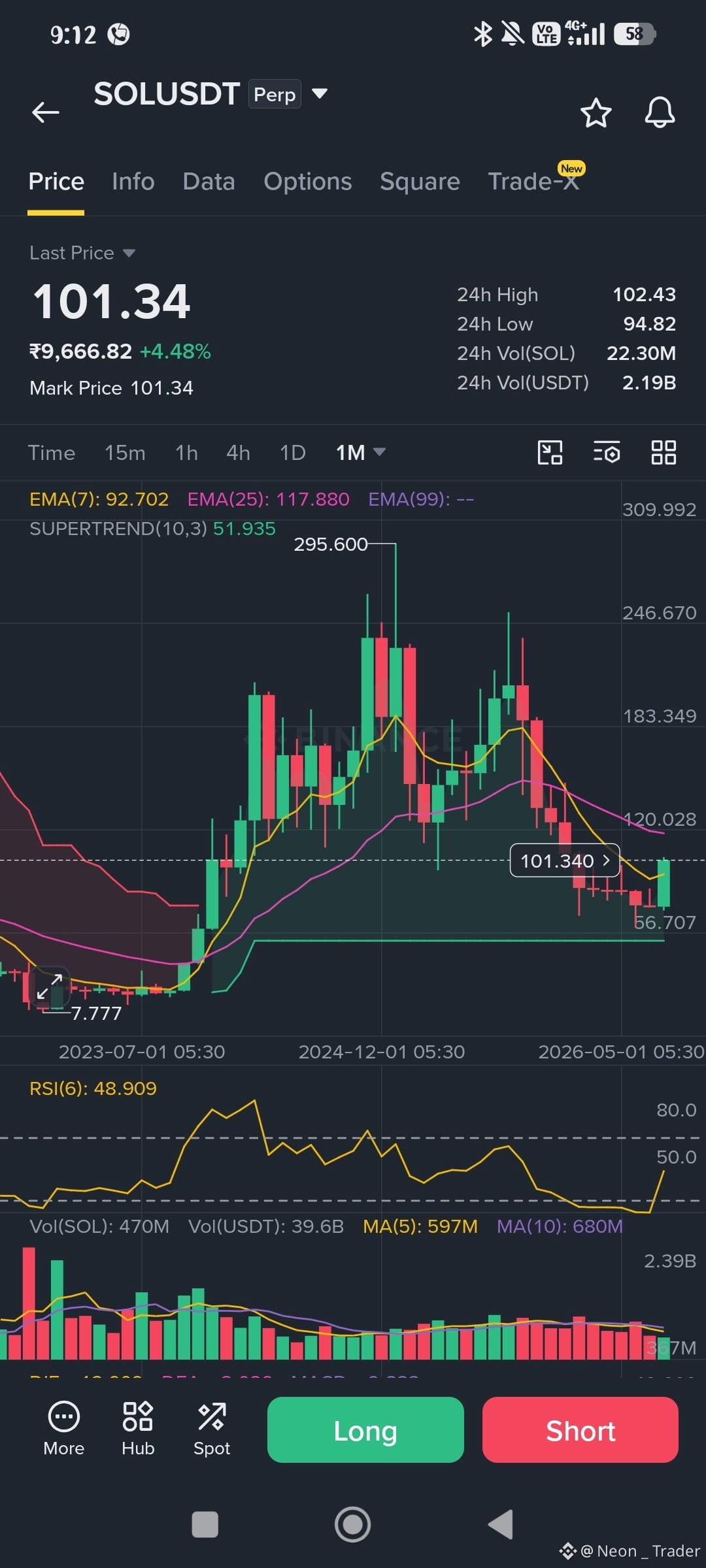Tap the MA(5) 597M volume label
This screenshot has height=1568, width=706.
pyautogui.click(x=420, y=1226)
